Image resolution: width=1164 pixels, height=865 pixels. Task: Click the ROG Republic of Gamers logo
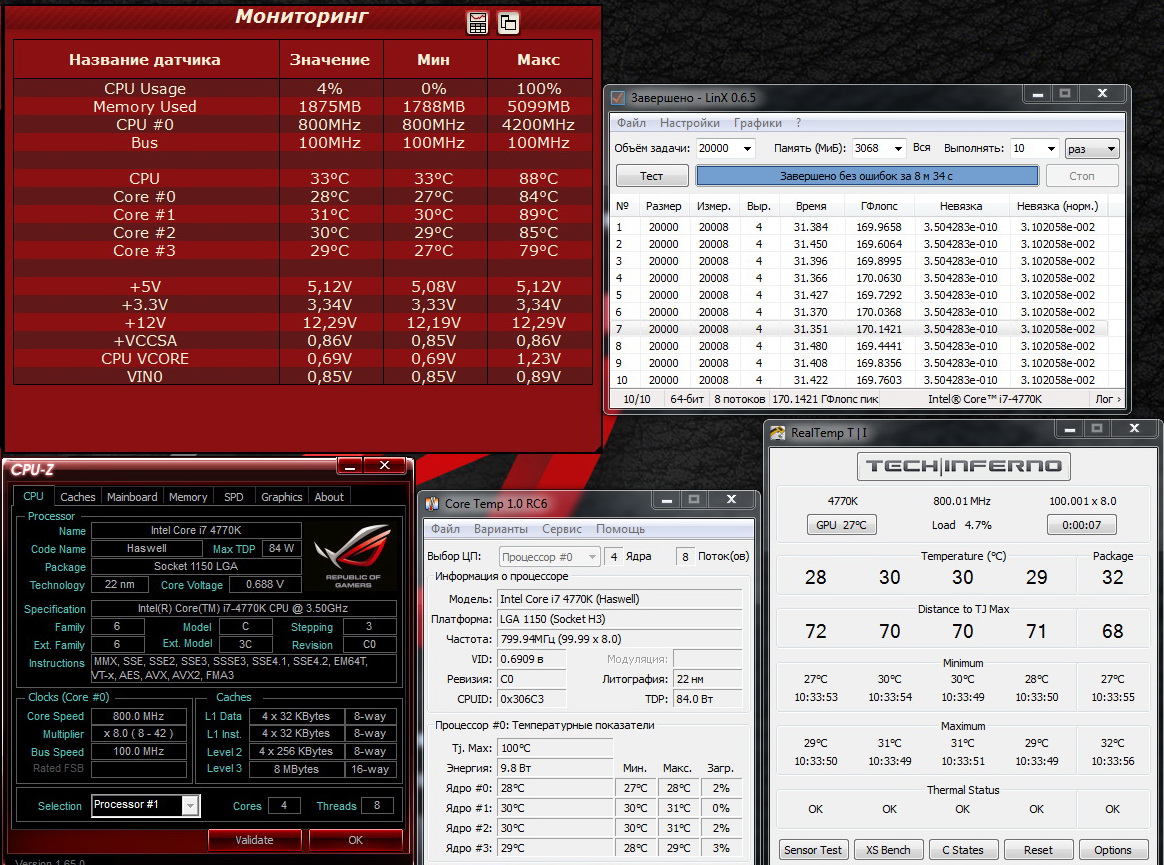(x=353, y=555)
